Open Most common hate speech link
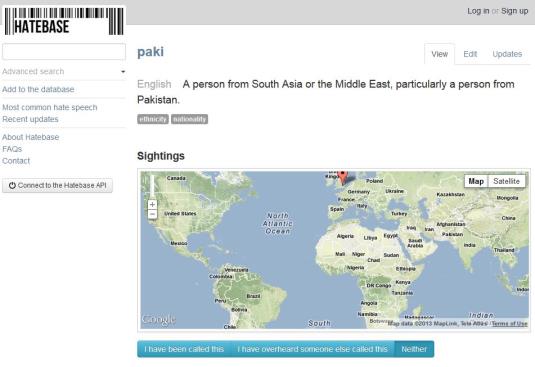535x367 pixels. click(x=49, y=107)
